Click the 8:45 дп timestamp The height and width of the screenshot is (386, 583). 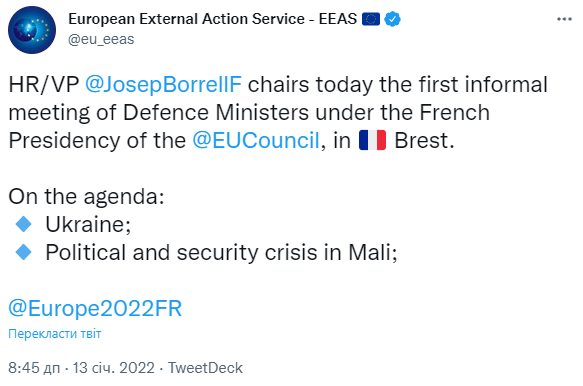point(34,368)
